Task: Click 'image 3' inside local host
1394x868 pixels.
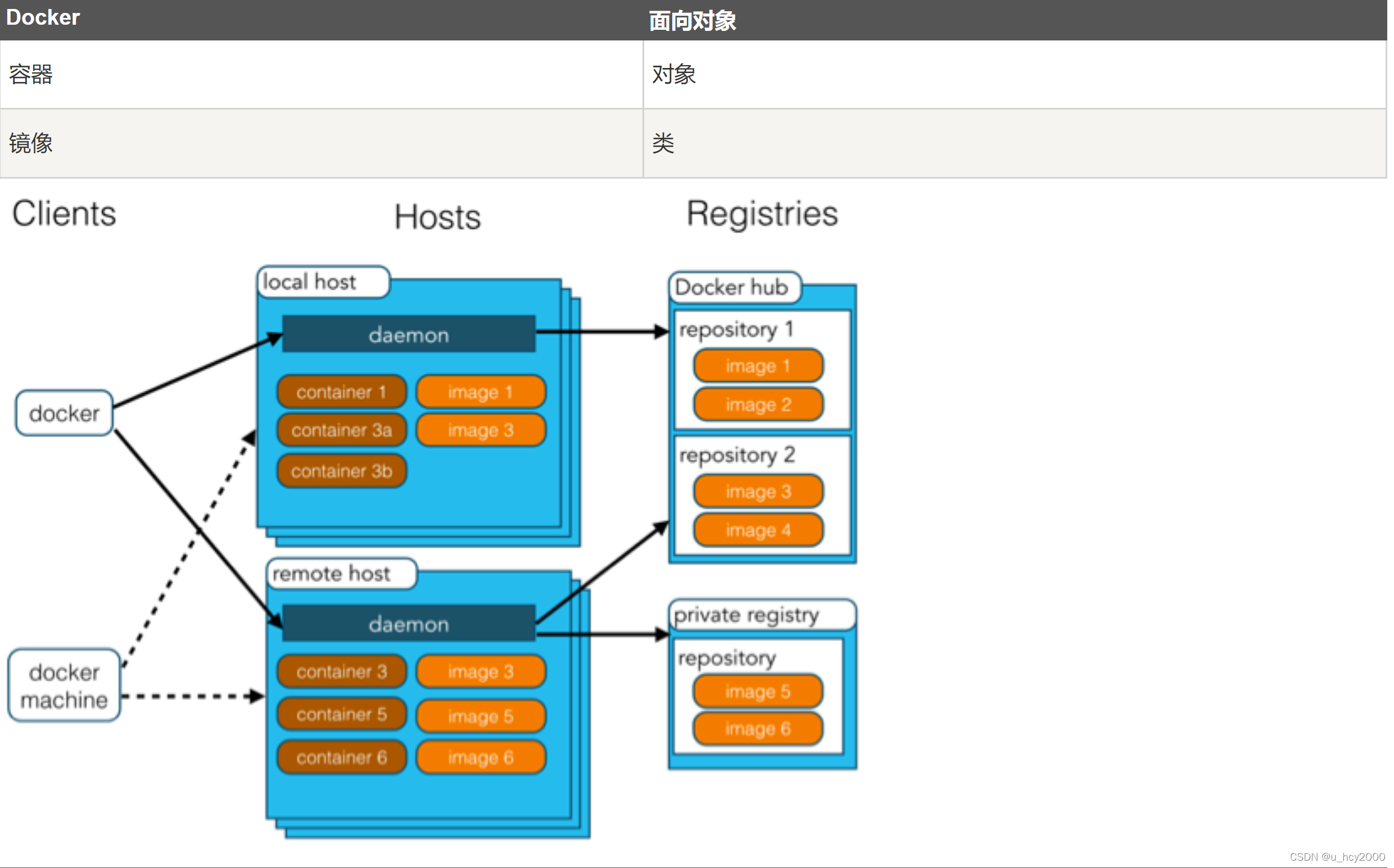Action: (x=481, y=430)
